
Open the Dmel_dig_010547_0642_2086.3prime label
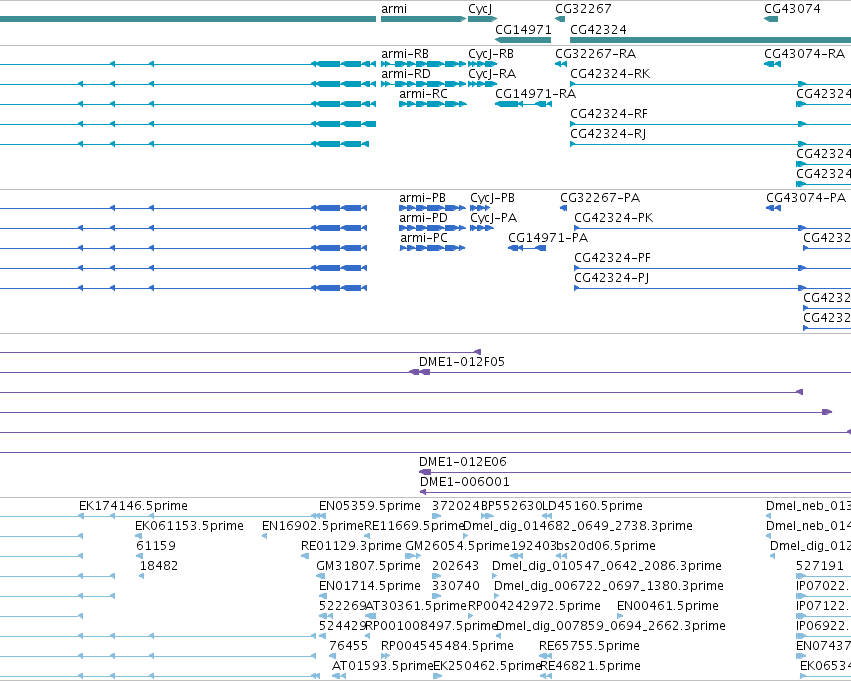pos(607,567)
